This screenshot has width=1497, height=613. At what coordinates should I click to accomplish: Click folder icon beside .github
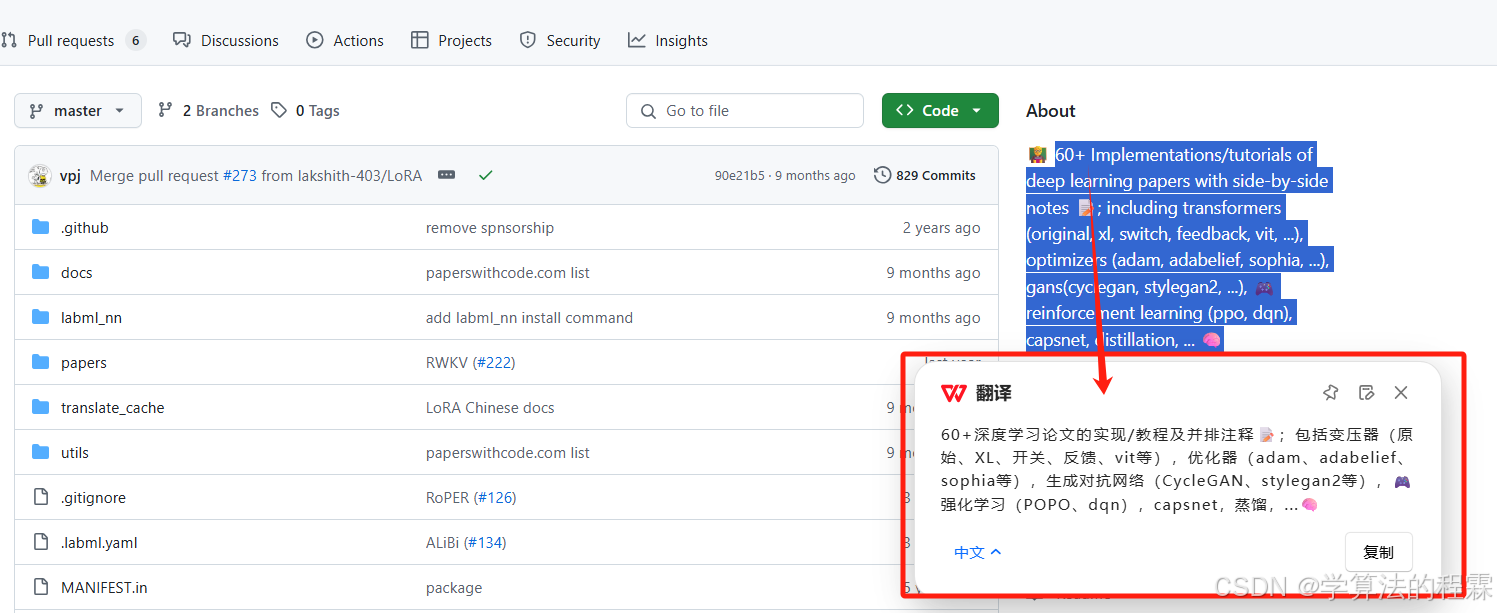41,227
